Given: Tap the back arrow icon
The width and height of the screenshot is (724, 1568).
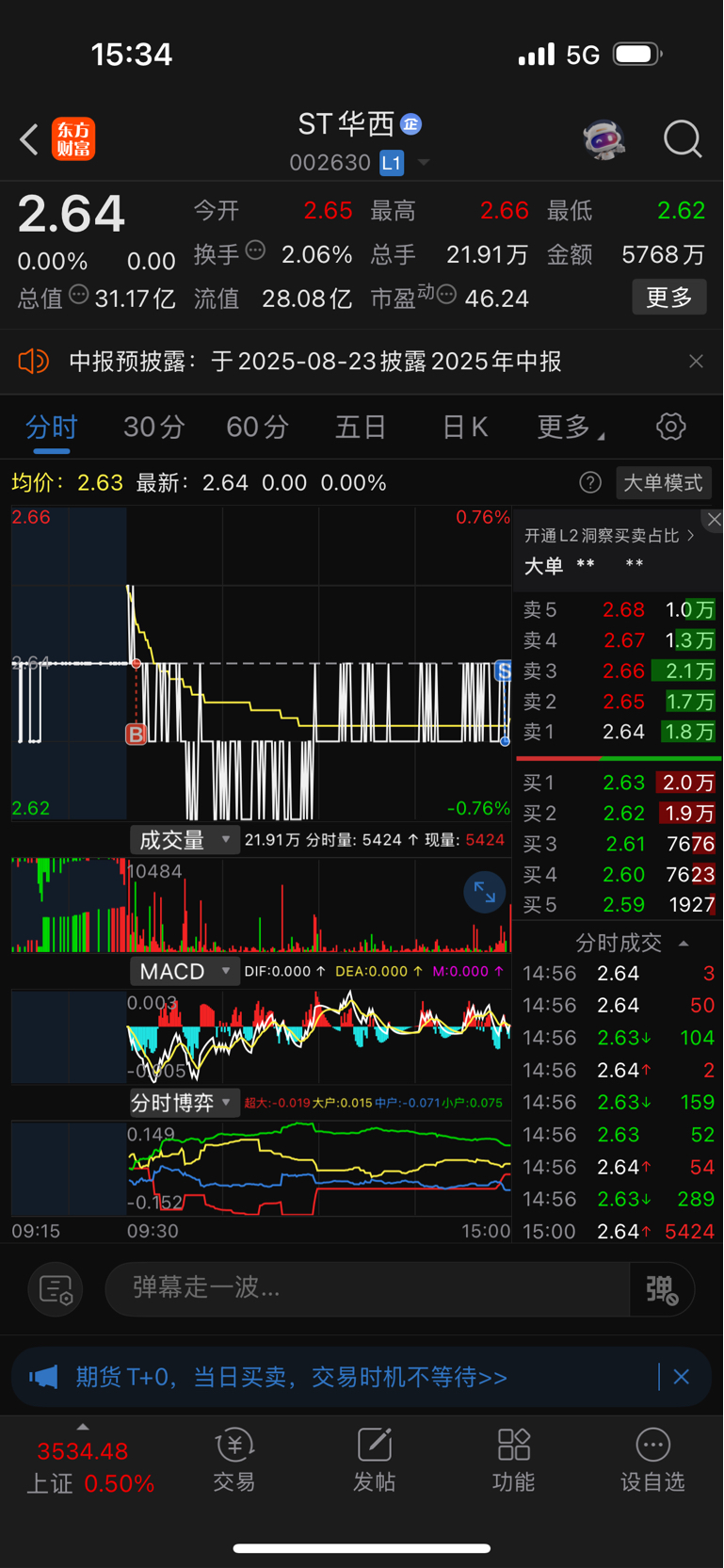Looking at the screenshot, I should [29, 139].
